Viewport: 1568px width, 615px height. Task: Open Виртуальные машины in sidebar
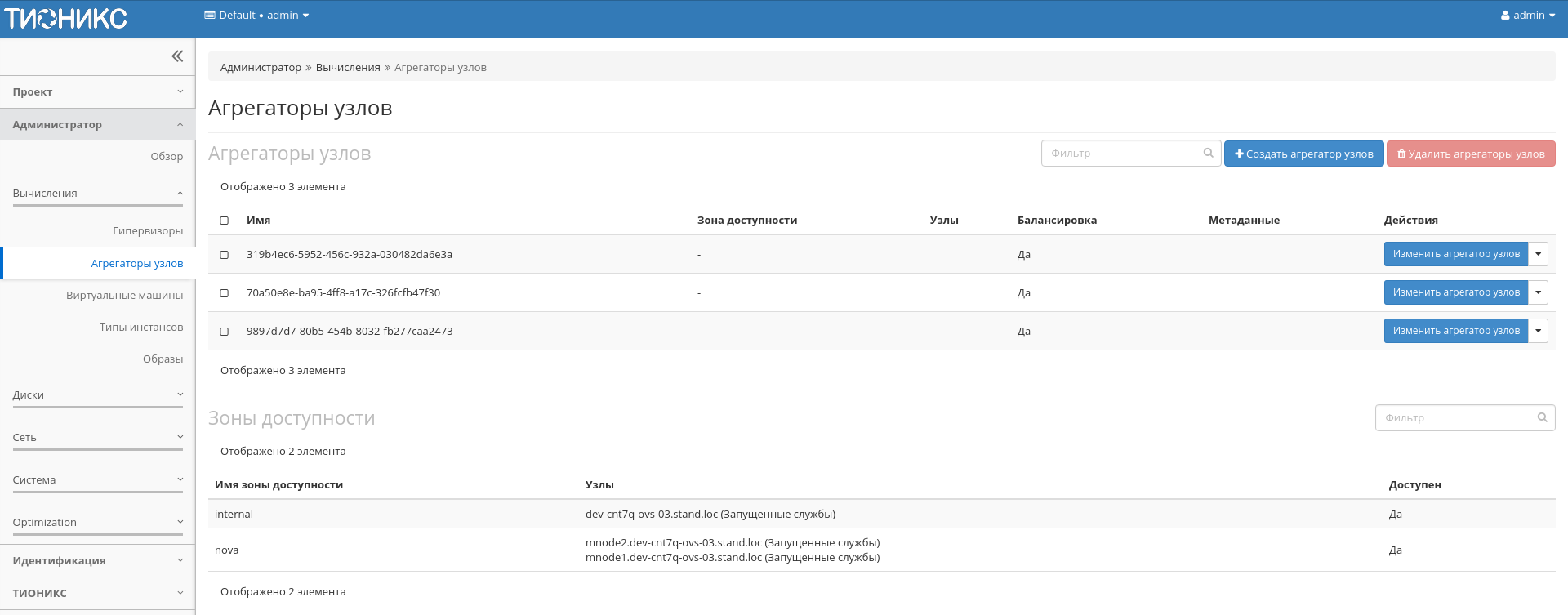124,296
